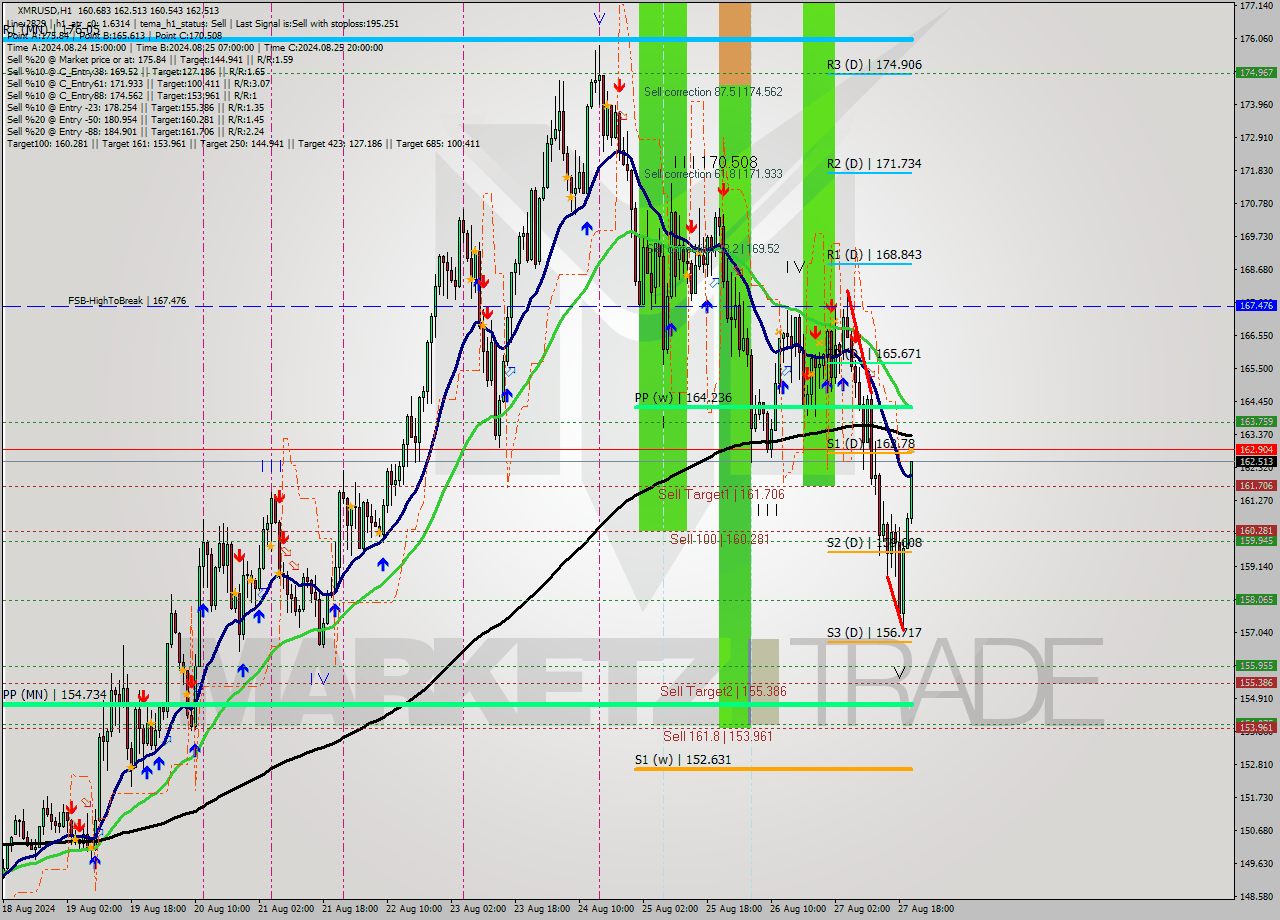The image size is (1280, 920).
Task: Click the Sell %10 @ Entry -23 line
Action: (135, 107)
